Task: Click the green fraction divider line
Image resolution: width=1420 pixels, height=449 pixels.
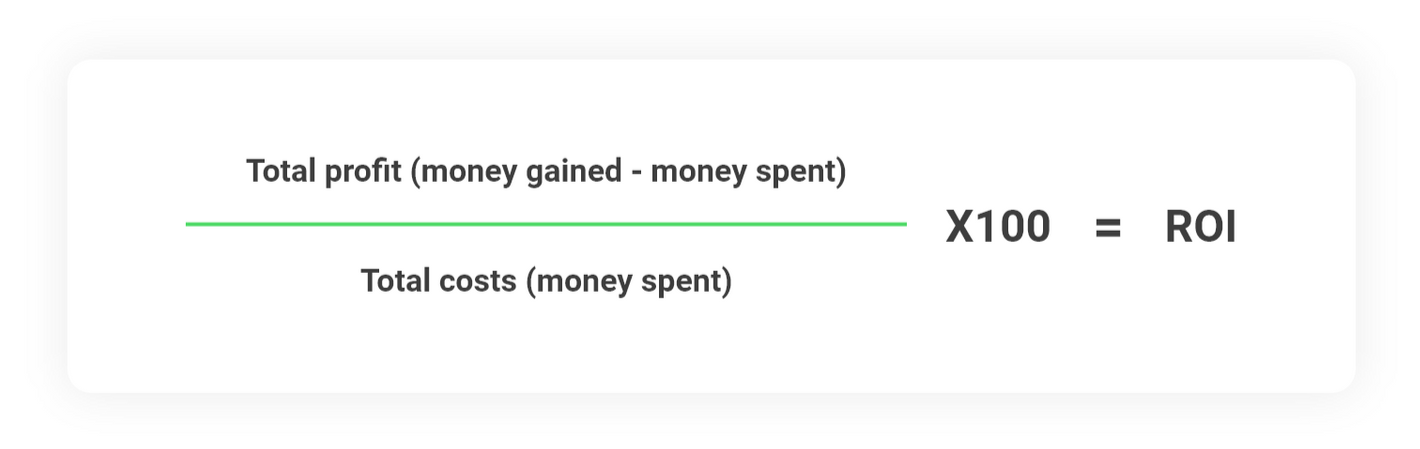Action: [546, 224]
